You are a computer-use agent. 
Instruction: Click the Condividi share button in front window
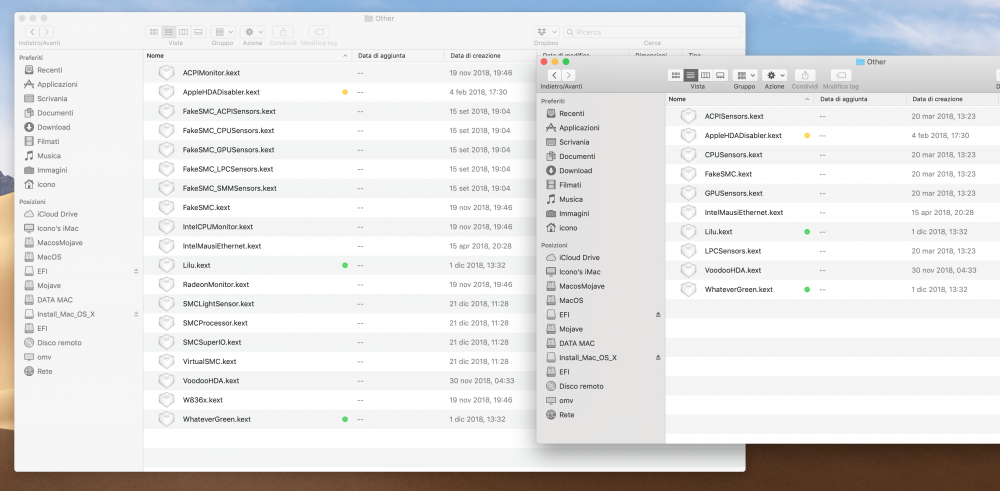click(805, 75)
